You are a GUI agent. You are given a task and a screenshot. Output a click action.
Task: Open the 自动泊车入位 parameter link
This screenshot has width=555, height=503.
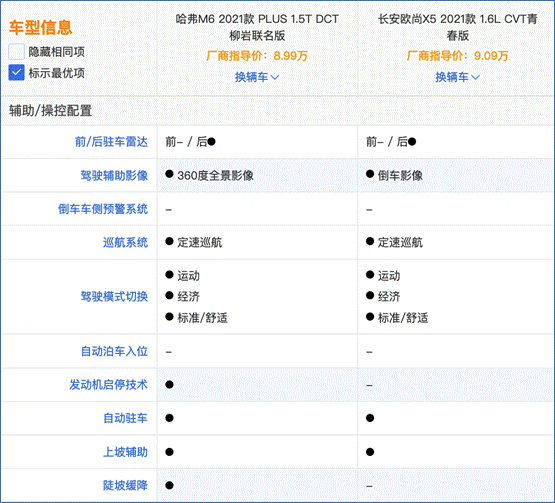click(x=114, y=351)
